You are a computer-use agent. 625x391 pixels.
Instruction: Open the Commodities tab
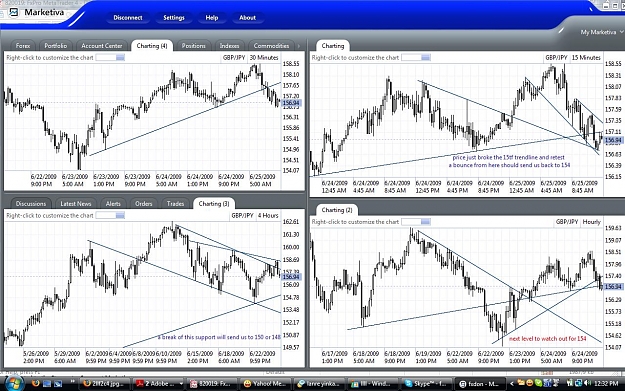pos(271,46)
